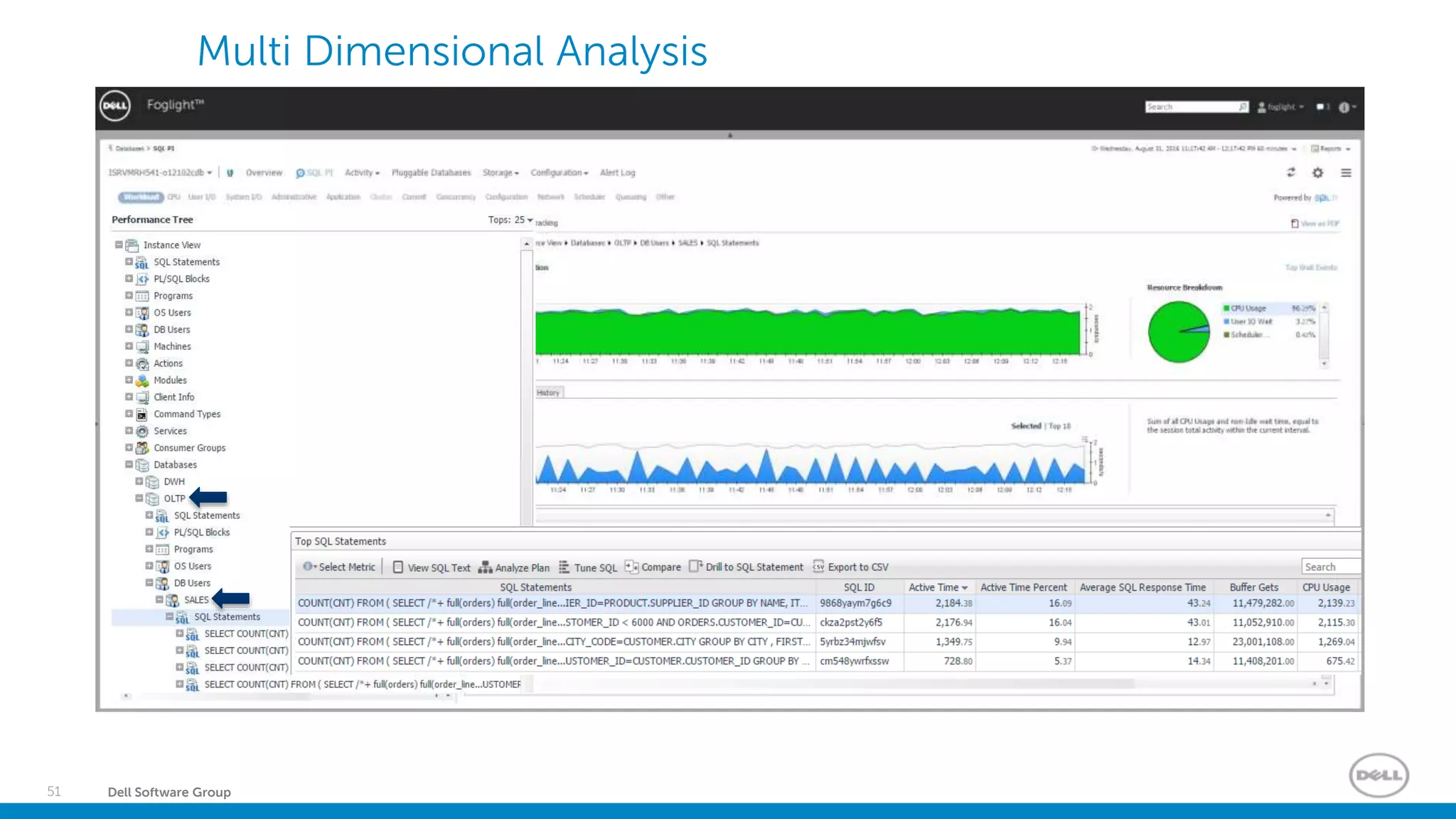
Task: Open the settings gear icon
Action: [1317, 173]
